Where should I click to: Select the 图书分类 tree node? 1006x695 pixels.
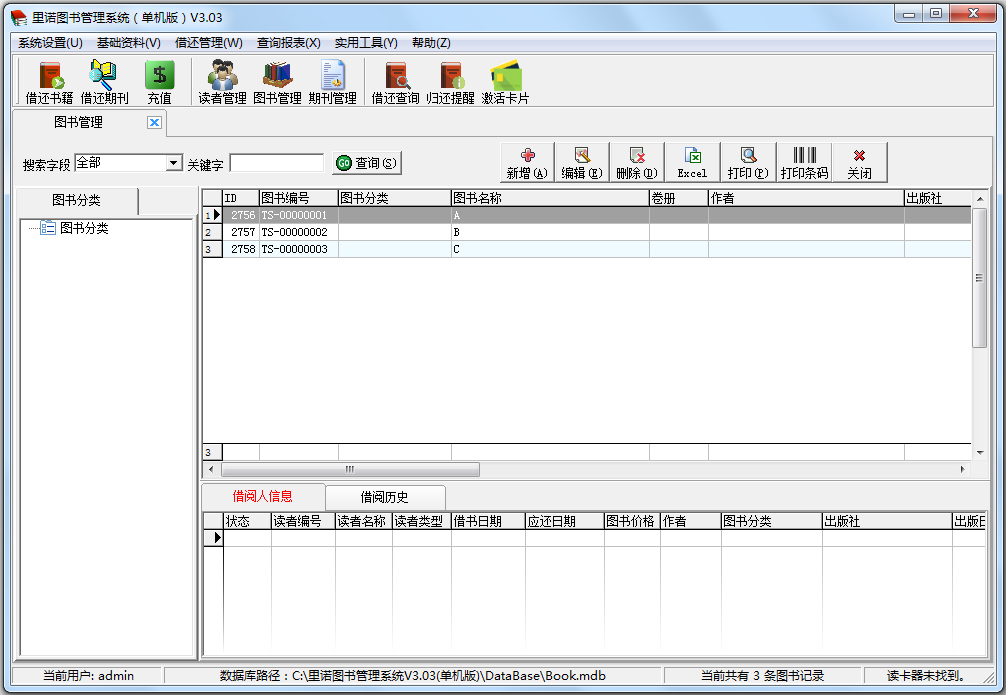tap(84, 228)
